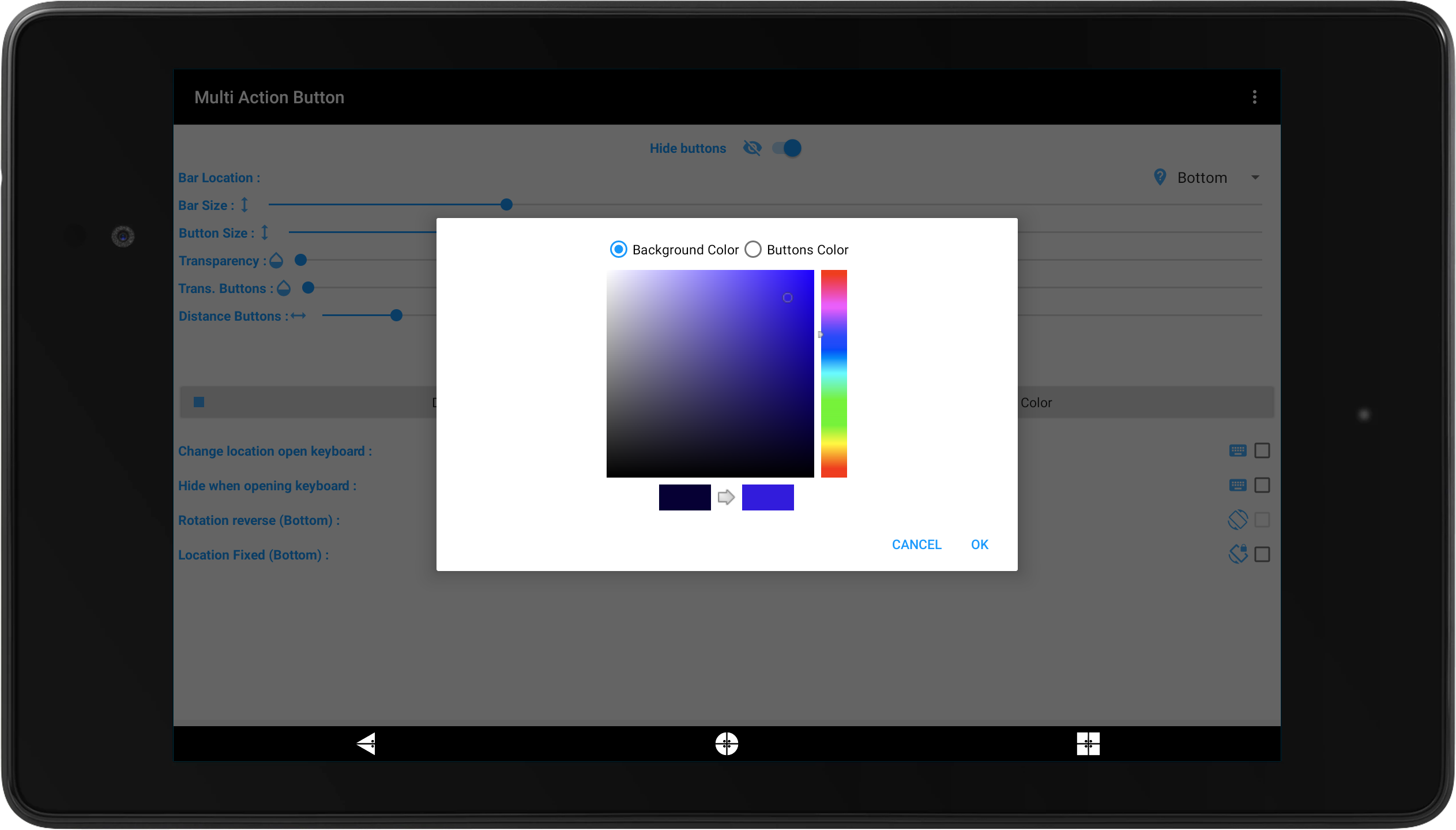Confirm color selection with OK
1456x830 pixels.
tap(979, 544)
